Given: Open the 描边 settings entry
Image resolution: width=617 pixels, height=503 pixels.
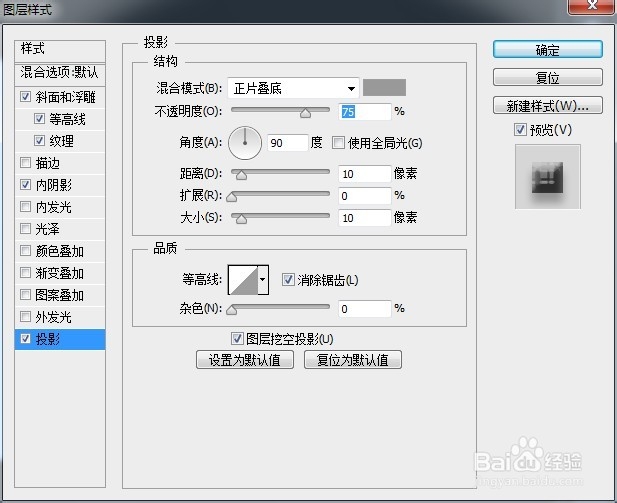Looking at the screenshot, I should tap(48, 163).
